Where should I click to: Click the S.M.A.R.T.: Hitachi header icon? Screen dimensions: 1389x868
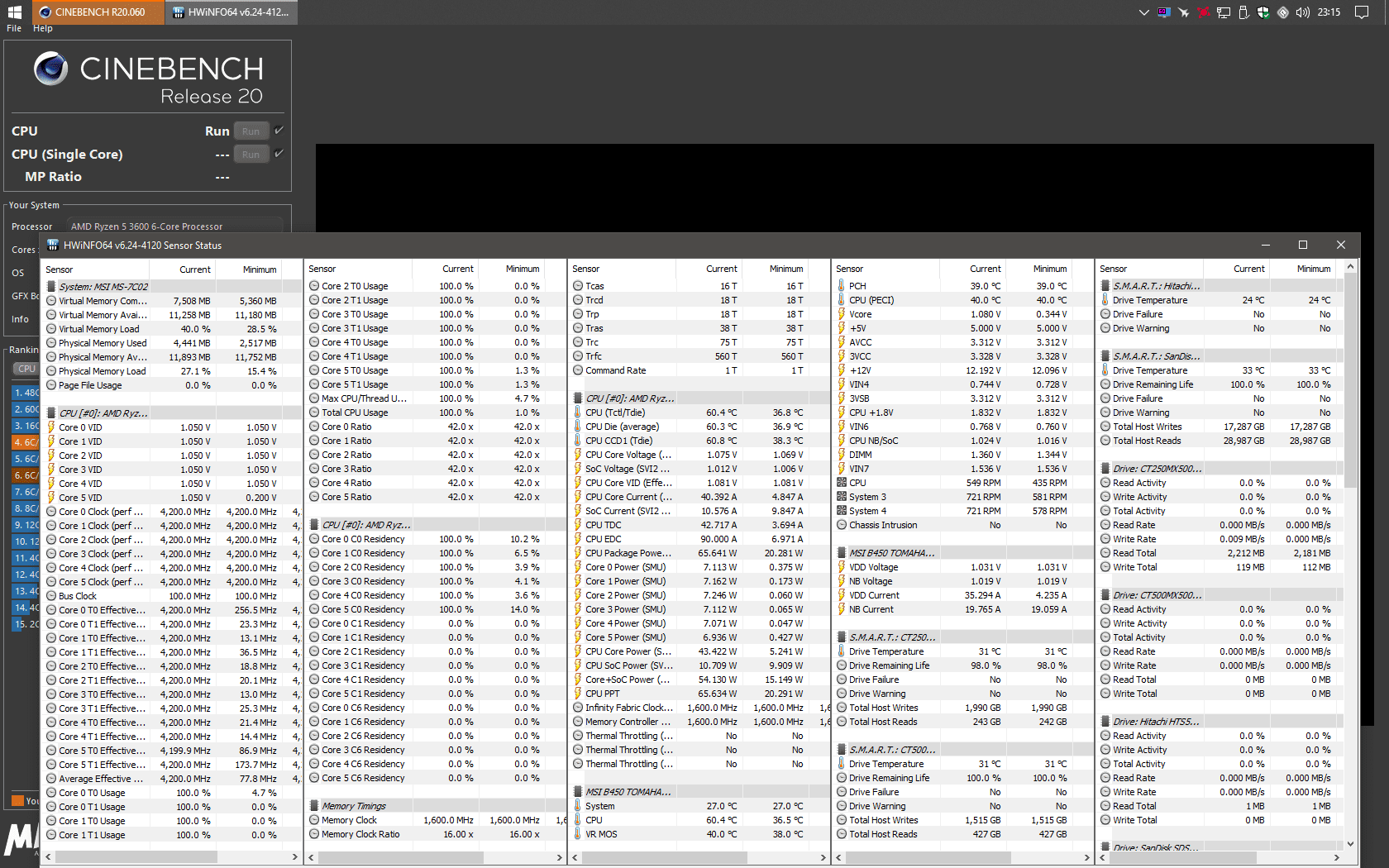[1105, 286]
